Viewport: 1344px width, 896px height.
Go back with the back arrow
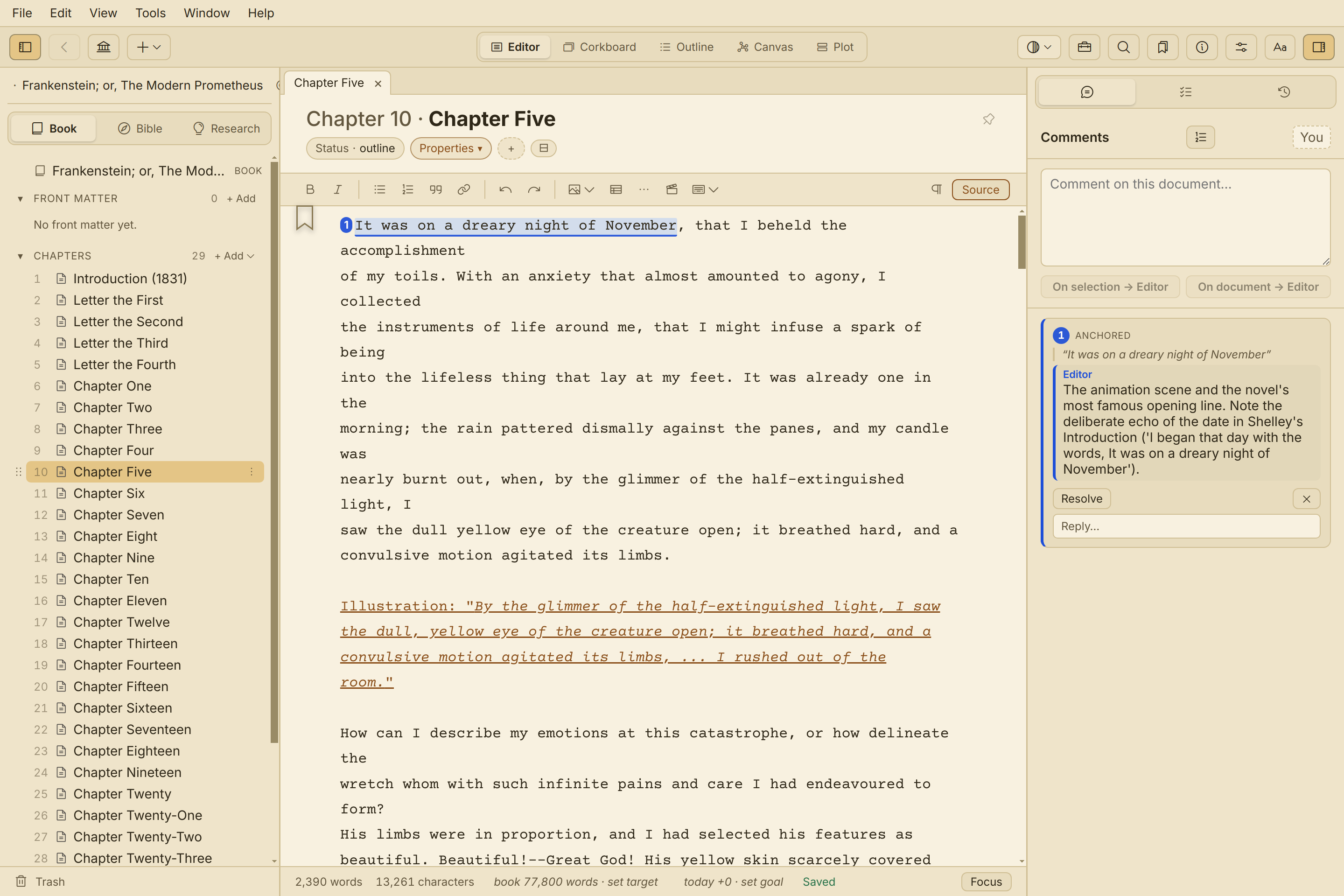(64, 47)
